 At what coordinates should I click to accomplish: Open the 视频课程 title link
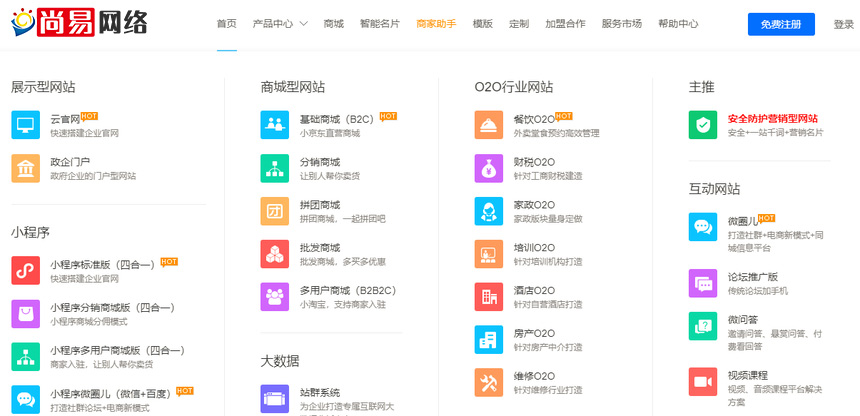748,375
